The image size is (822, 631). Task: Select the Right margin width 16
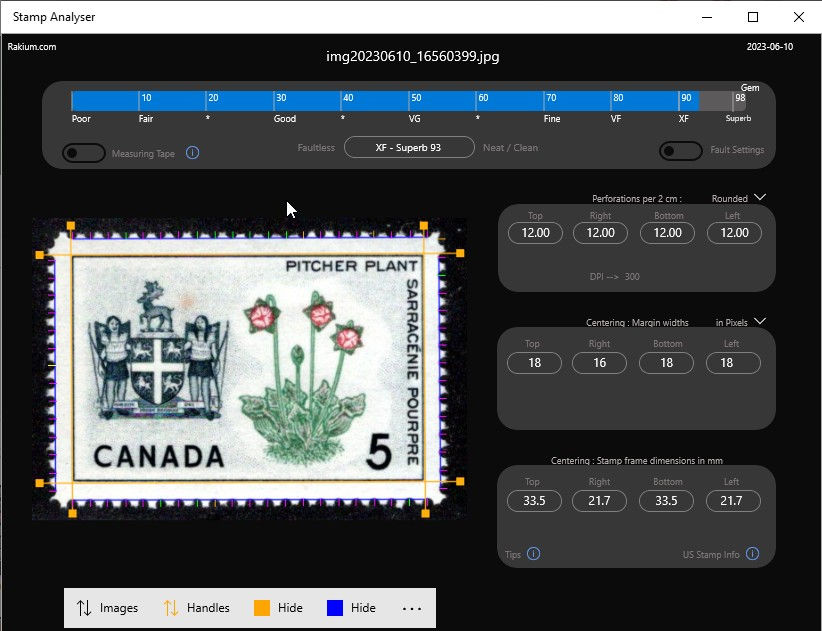click(x=599, y=363)
